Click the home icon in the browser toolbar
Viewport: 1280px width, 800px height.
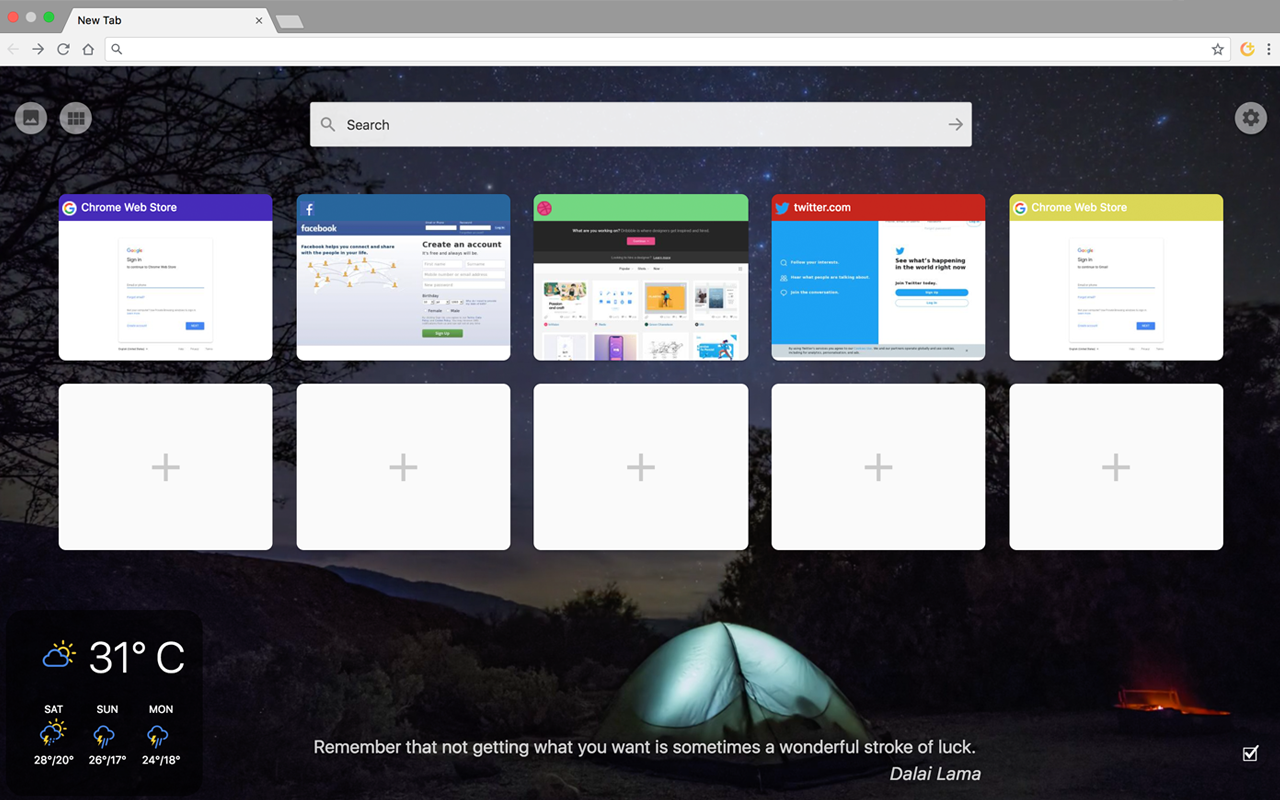pos(88,48)
